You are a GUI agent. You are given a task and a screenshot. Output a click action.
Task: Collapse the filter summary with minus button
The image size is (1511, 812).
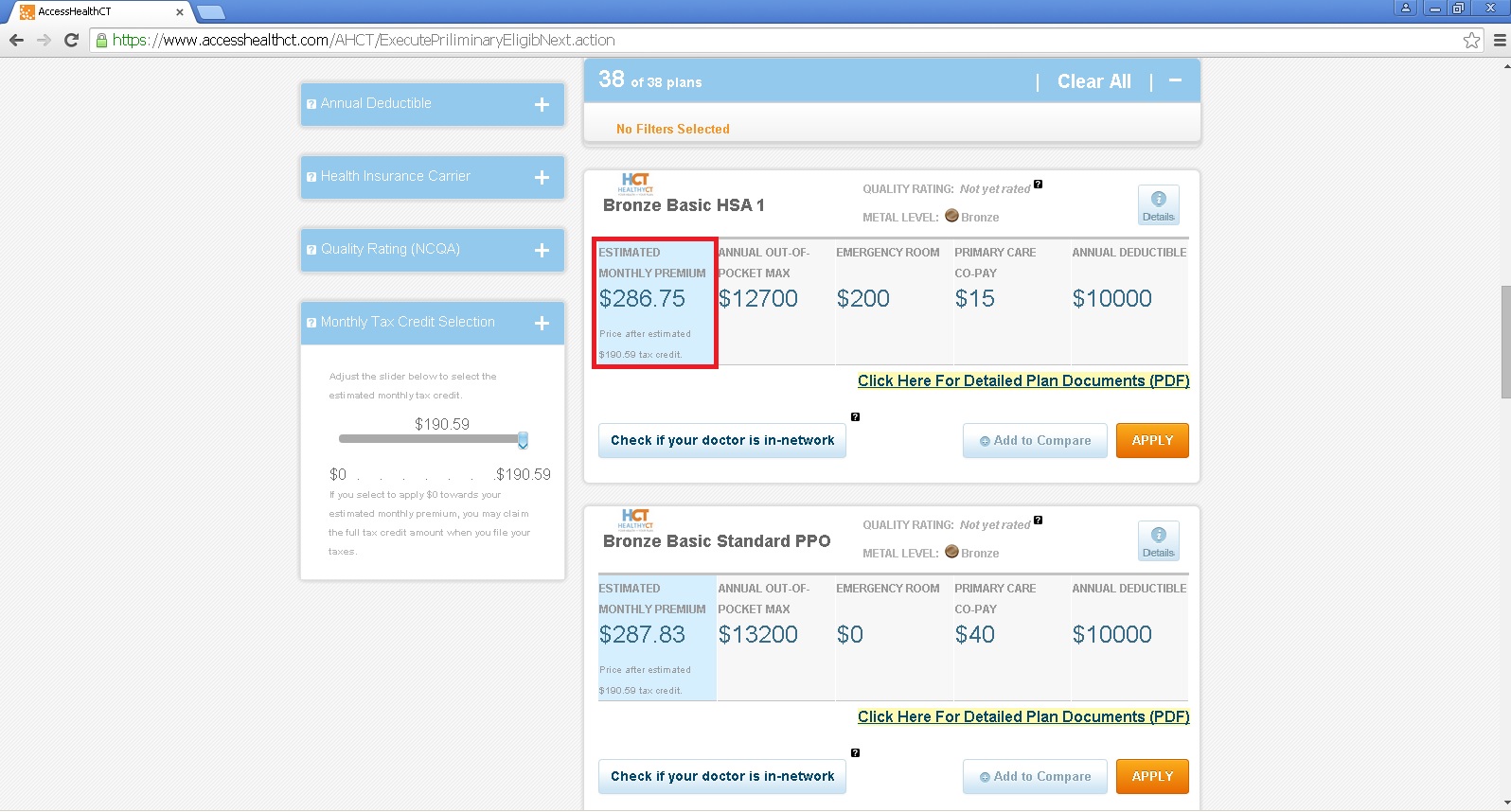1175,81
